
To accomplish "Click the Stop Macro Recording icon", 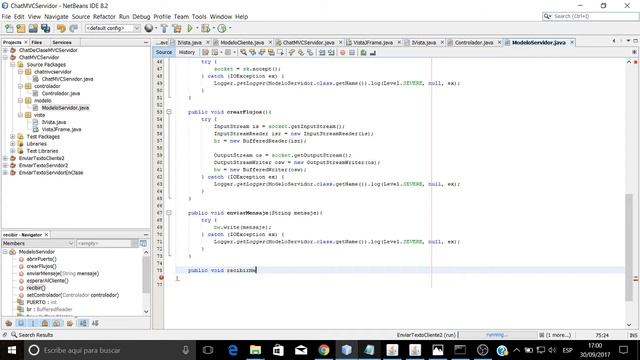I will [x=352, y=52].
